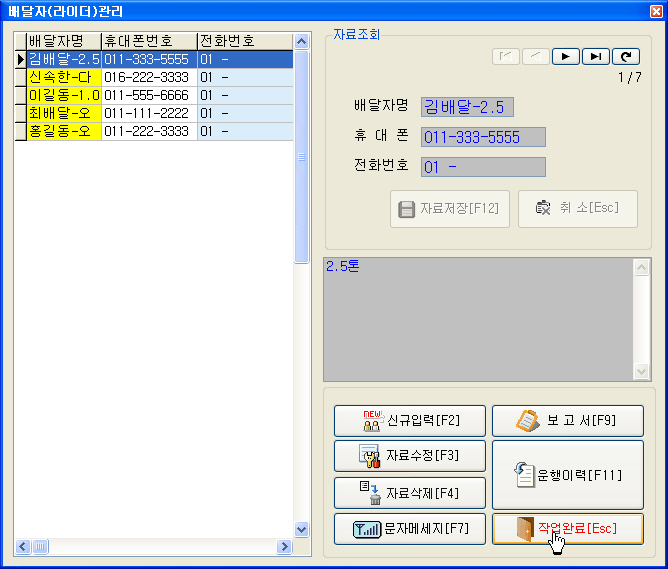Click mobile number 016-222-3333 cell

click(x=149, y=78)
